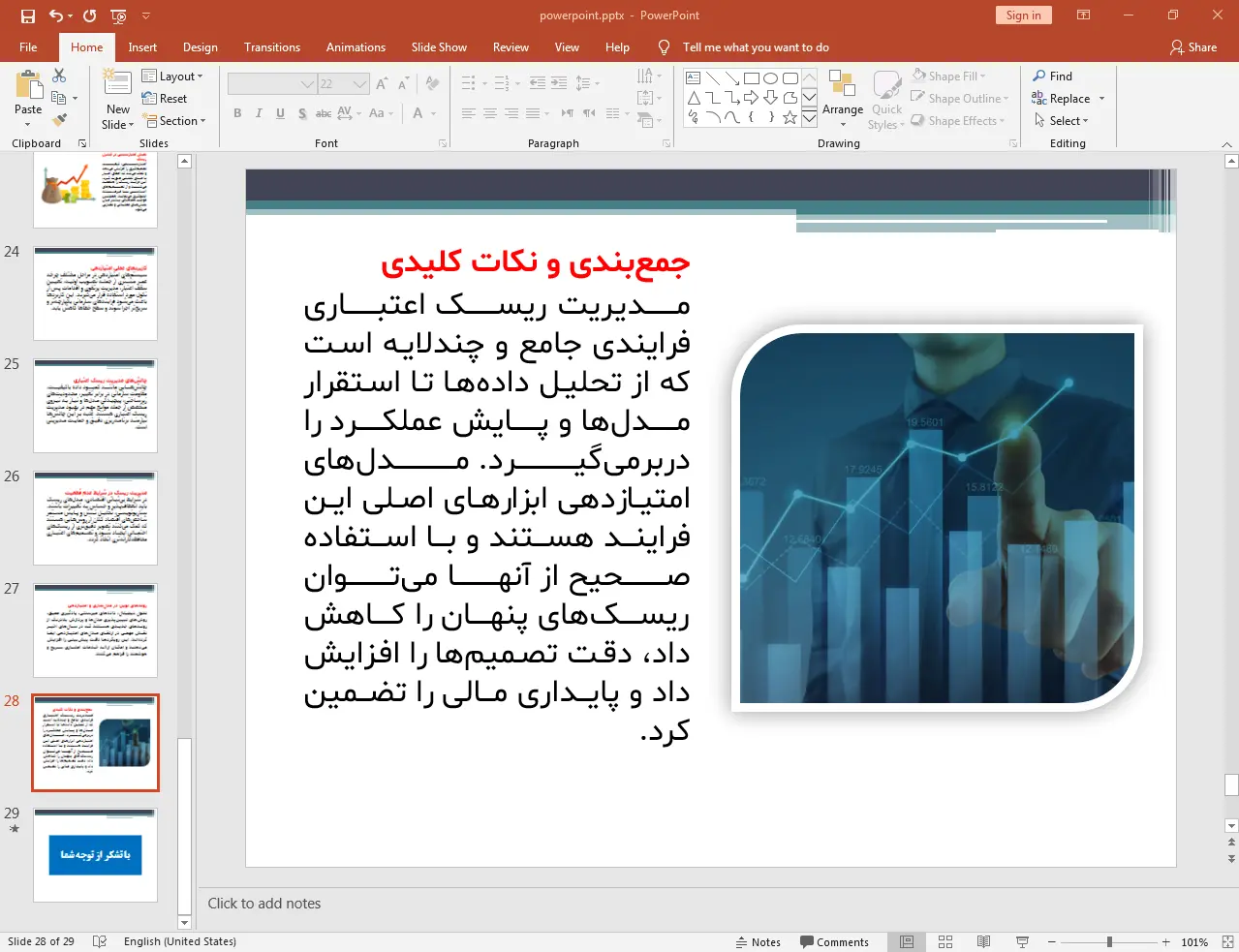Viewport: 1239px width, 952px height.
Task: Click the Undo arrow icon
Action: click(x=56, y=15)
